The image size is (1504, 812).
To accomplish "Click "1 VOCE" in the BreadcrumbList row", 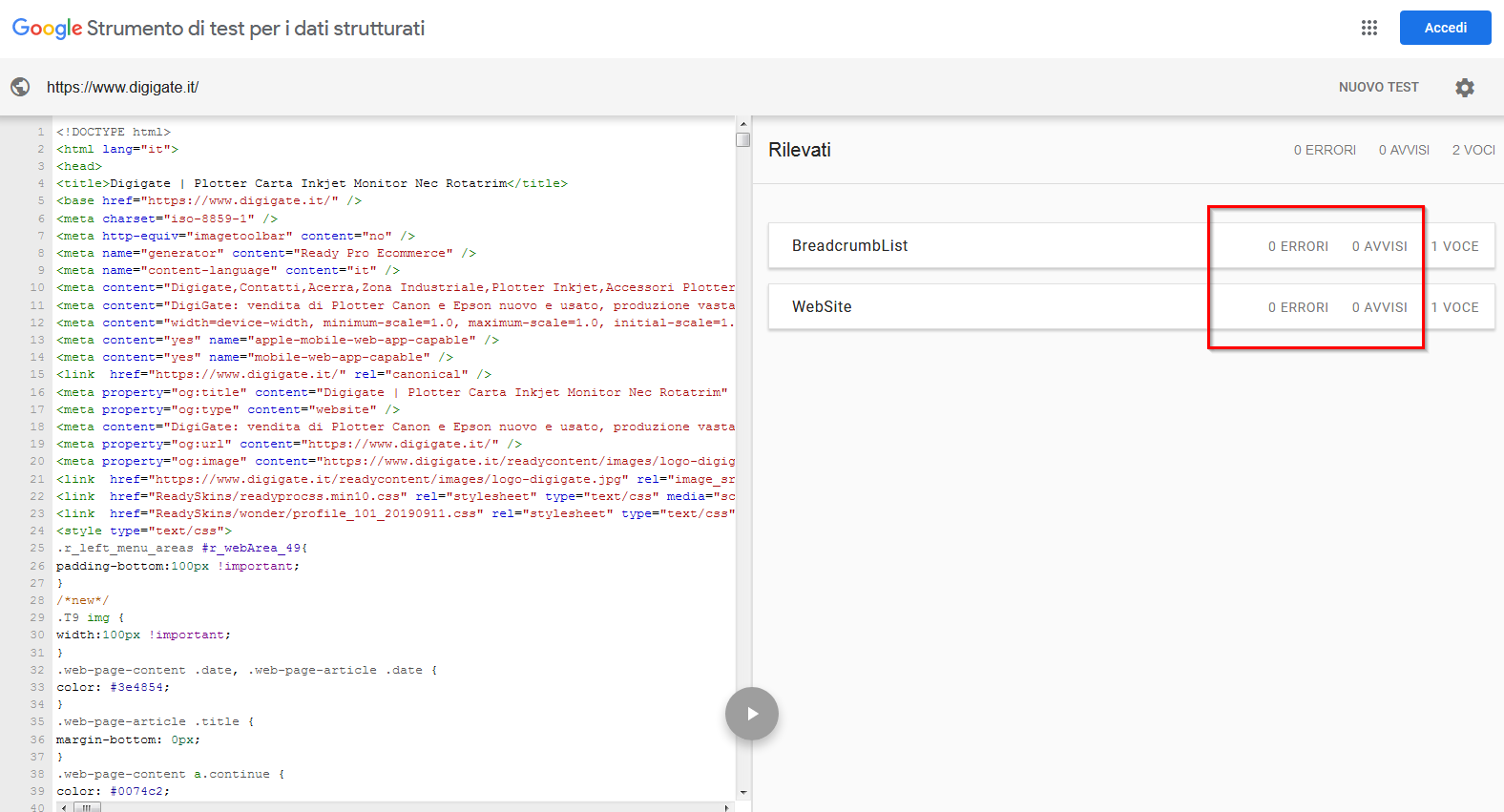I will pos(1454,246).
